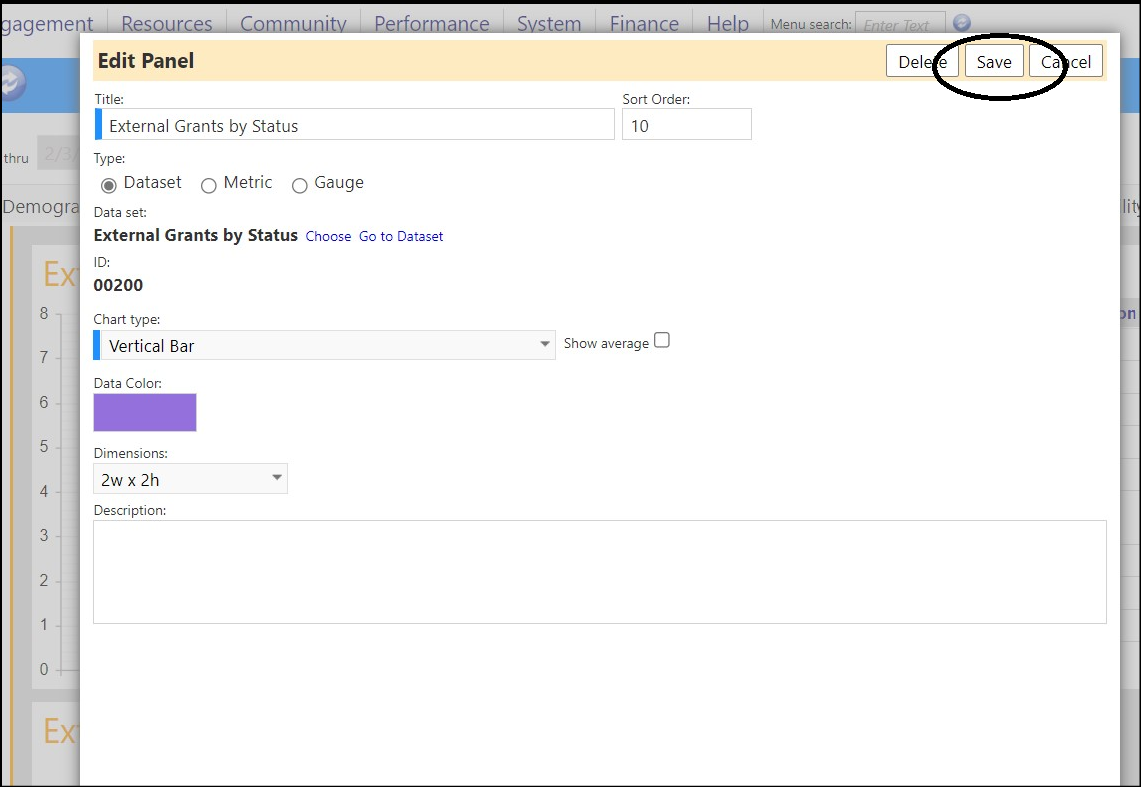Click the Menu search text box
This screenshot has width=1141, height=787.
click(x=900, y=24)
